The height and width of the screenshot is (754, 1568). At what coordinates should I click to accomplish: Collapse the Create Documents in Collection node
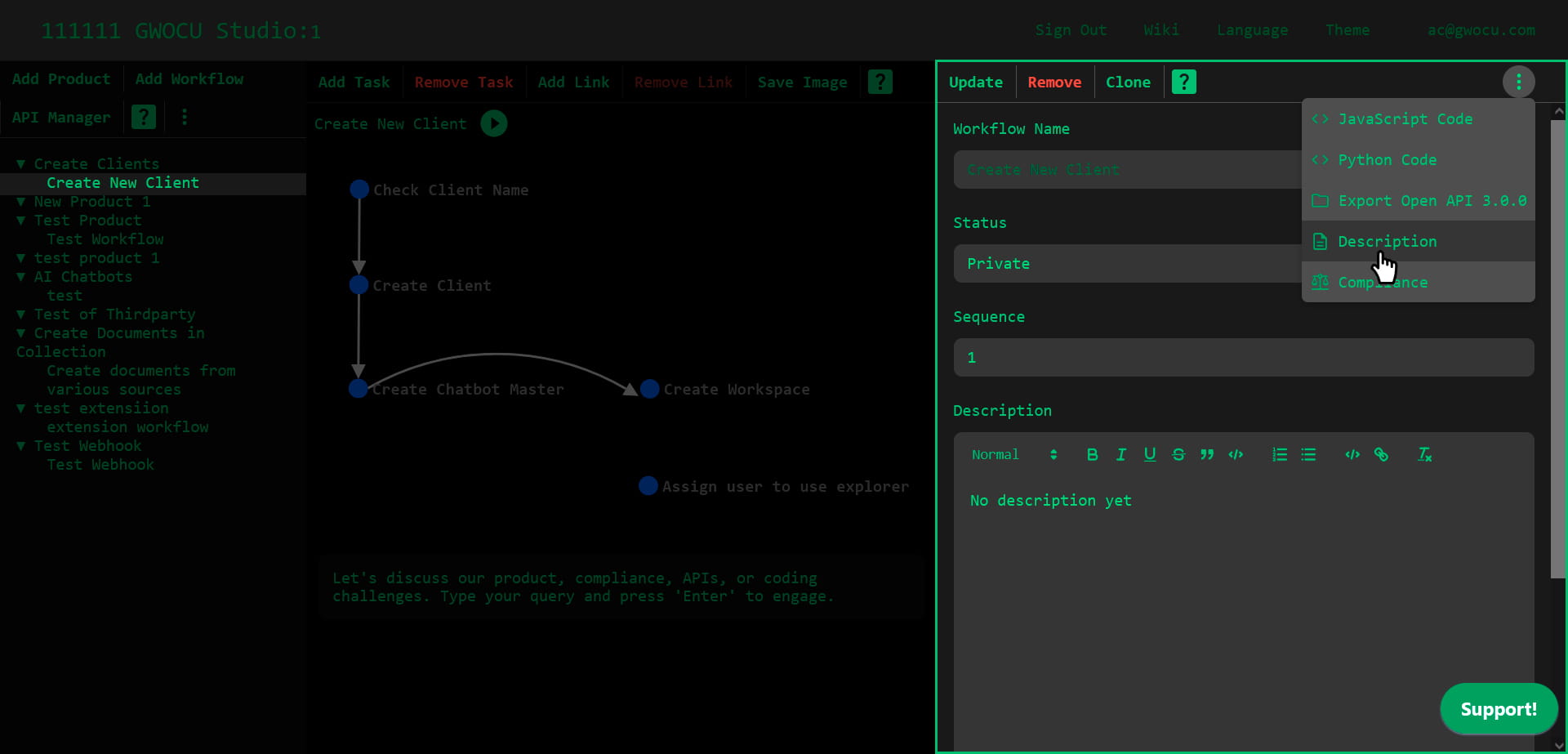coord(21,333)
